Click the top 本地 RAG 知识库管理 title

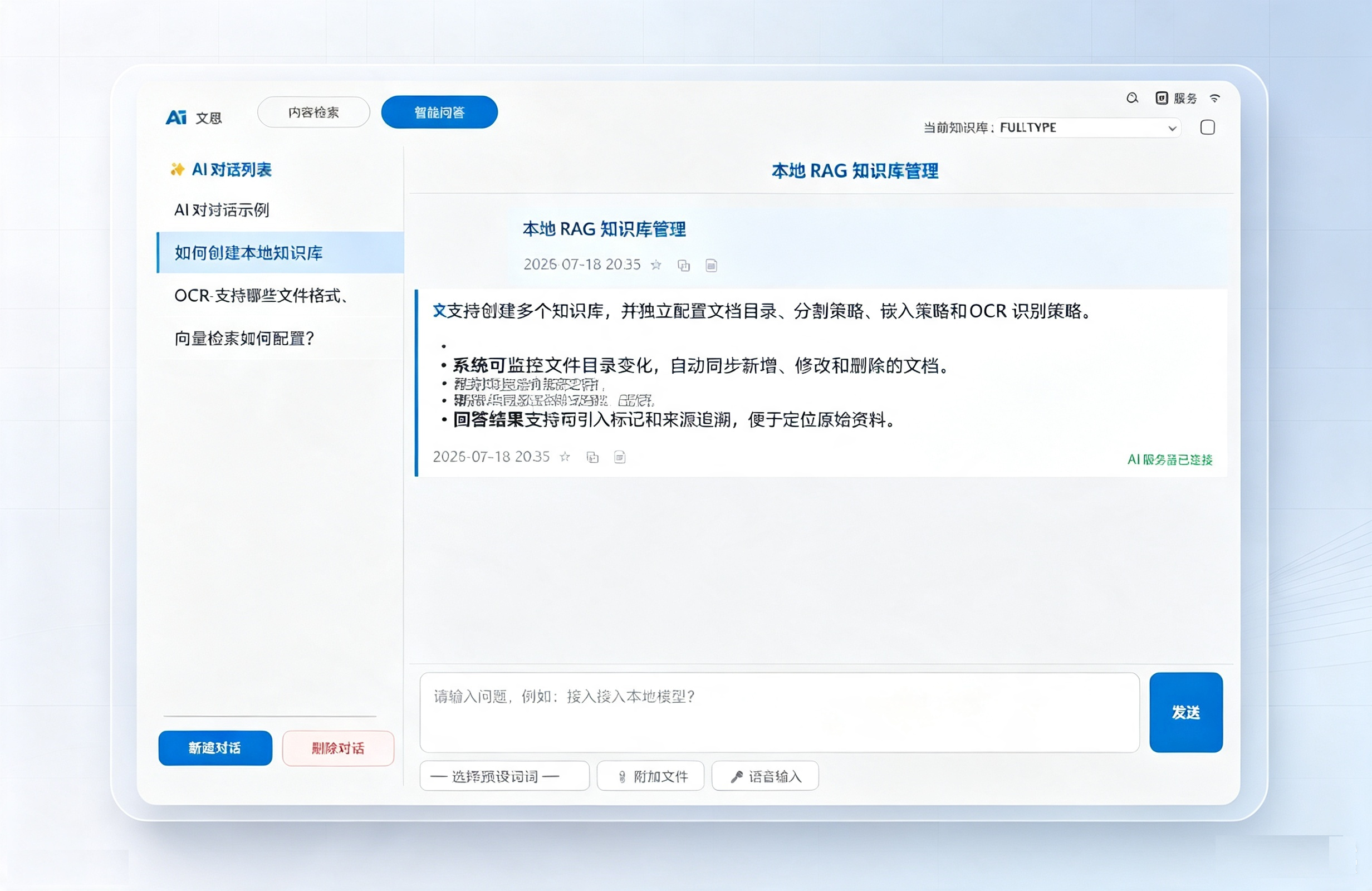pos(855,171)
